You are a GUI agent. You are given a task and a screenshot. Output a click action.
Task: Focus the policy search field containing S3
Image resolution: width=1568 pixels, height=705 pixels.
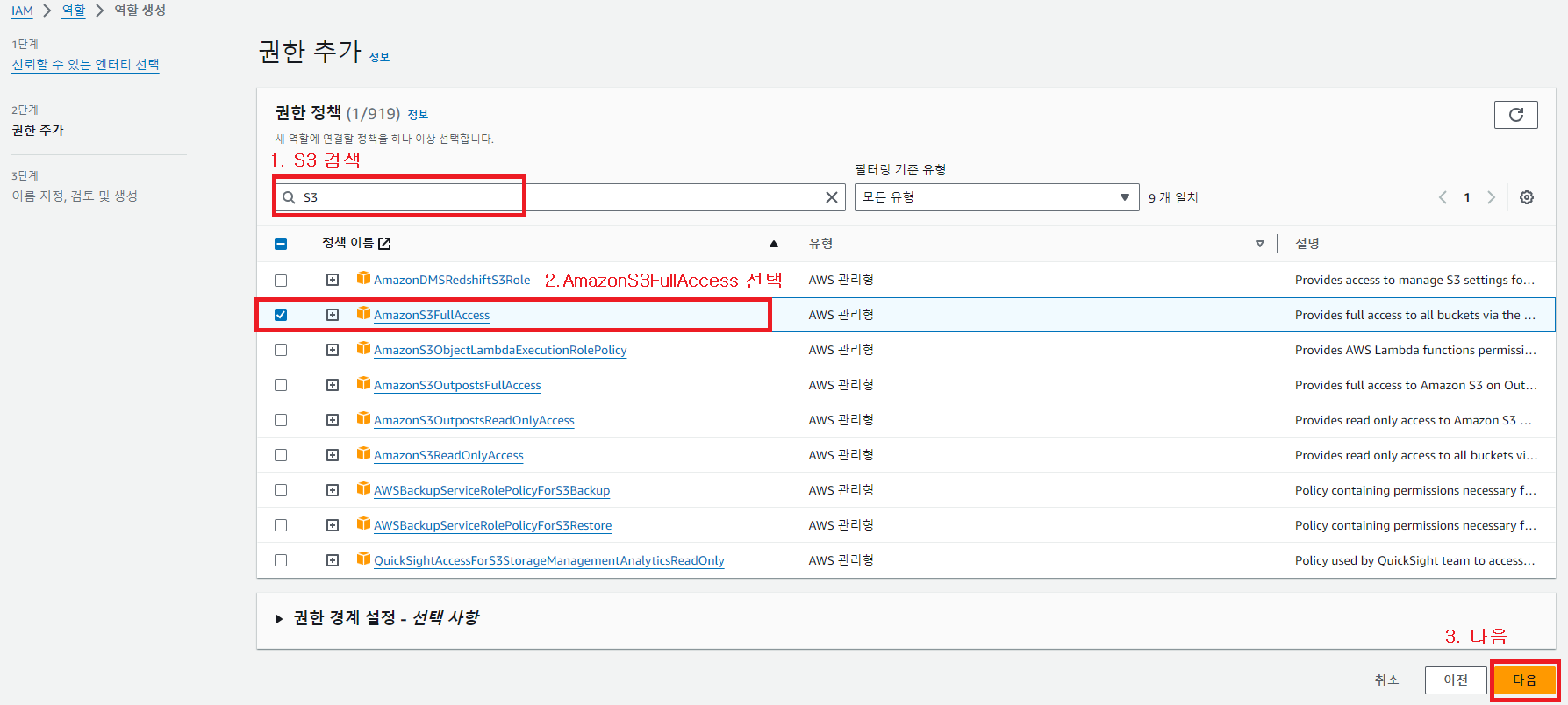(559, 197)
